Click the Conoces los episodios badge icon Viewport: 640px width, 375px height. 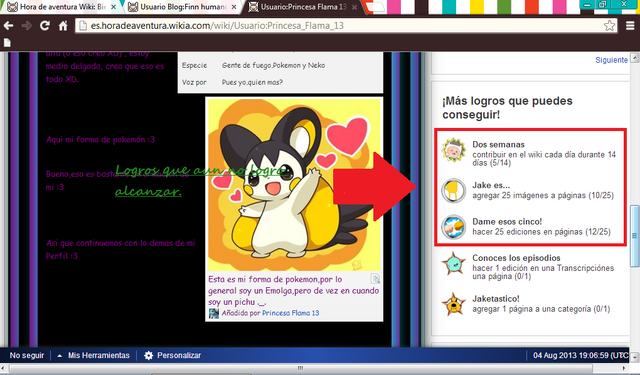click(453, 263)
